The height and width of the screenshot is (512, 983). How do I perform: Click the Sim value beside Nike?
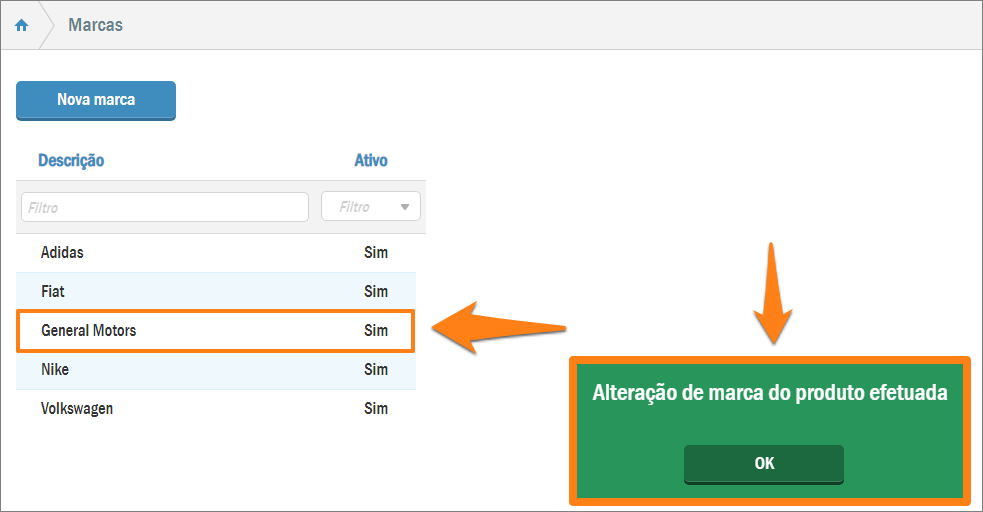(x=376, y=370)
